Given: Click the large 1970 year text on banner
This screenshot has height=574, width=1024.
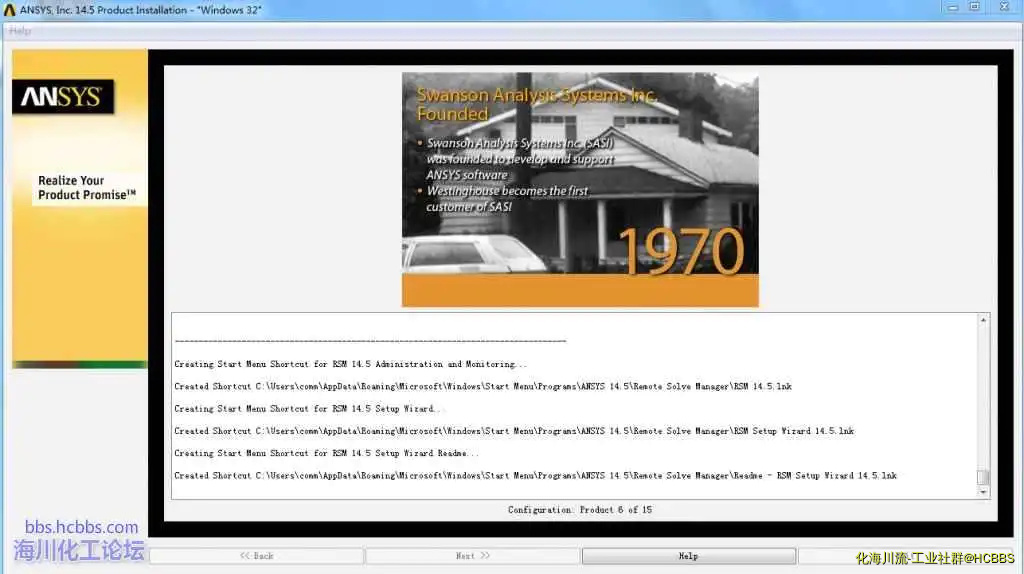Looking at the screenshot, I should [x=680, y=251].
